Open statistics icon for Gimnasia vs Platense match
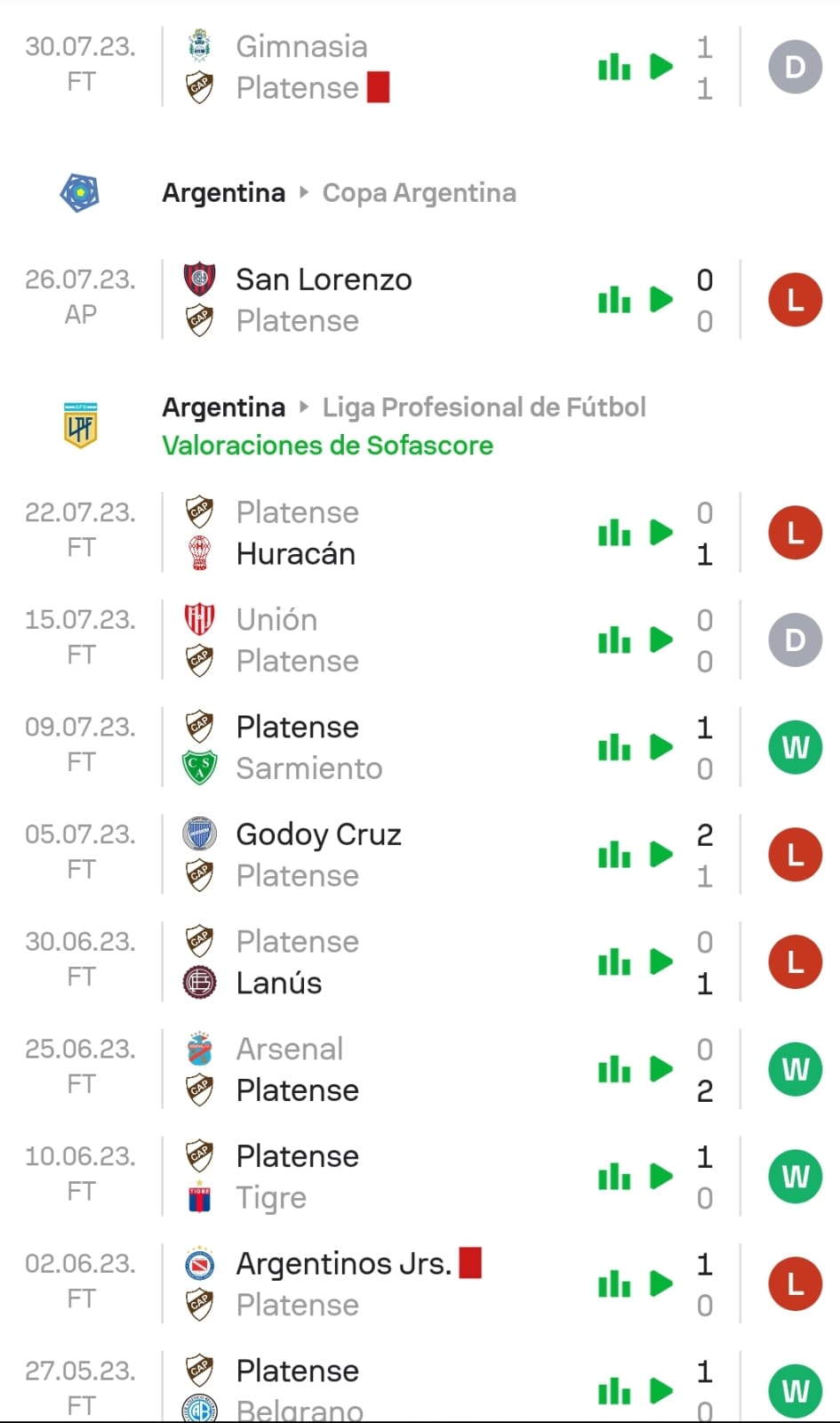This screenshot has width=840, height=1423. [614, 67]
